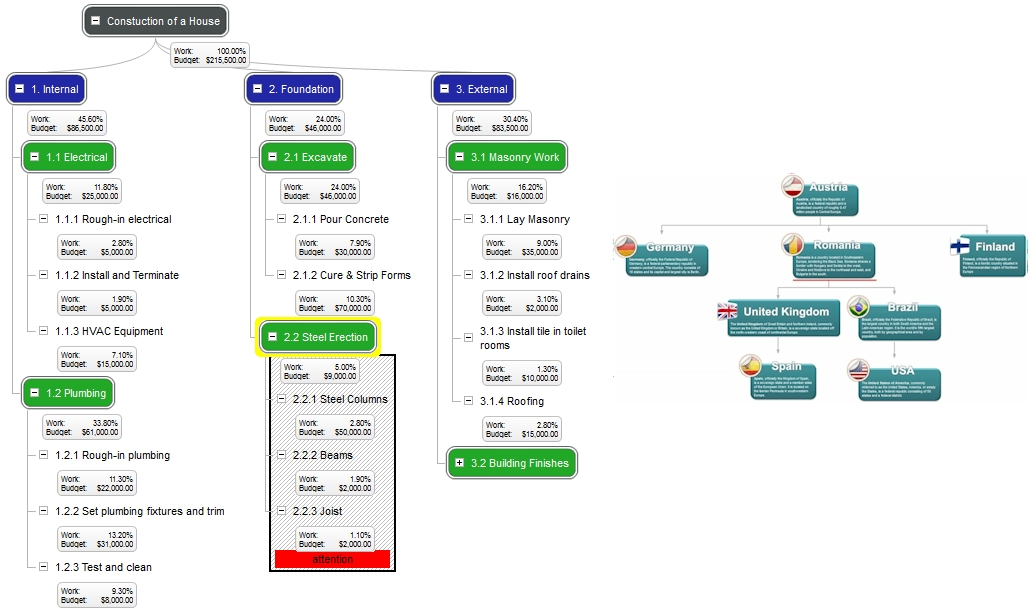Click the Romania flag icon
Screen dimensions: 1032x613
pyautogui.click(x=793, y=244)
